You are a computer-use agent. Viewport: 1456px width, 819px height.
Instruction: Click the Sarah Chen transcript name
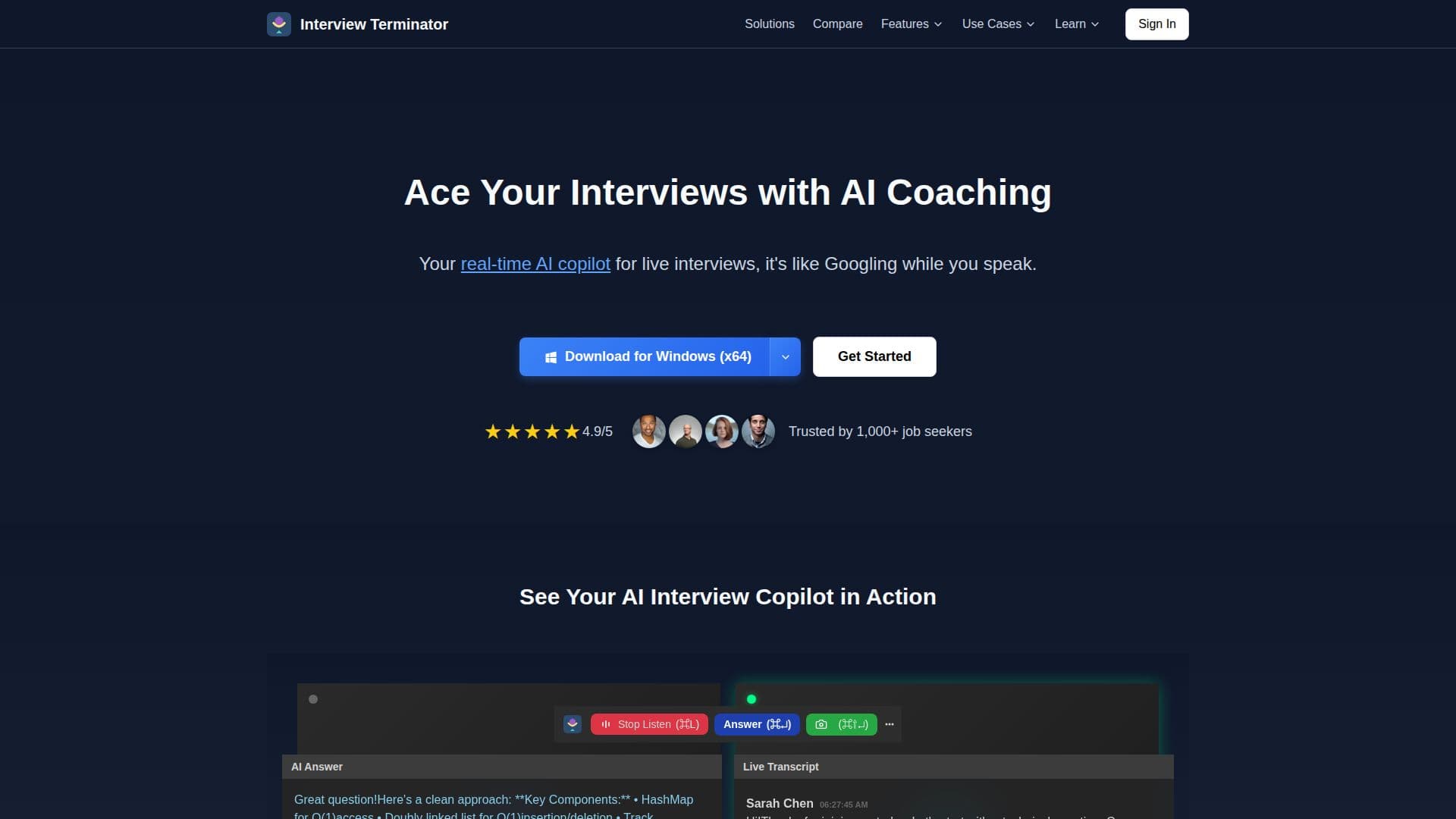(780, 803)
